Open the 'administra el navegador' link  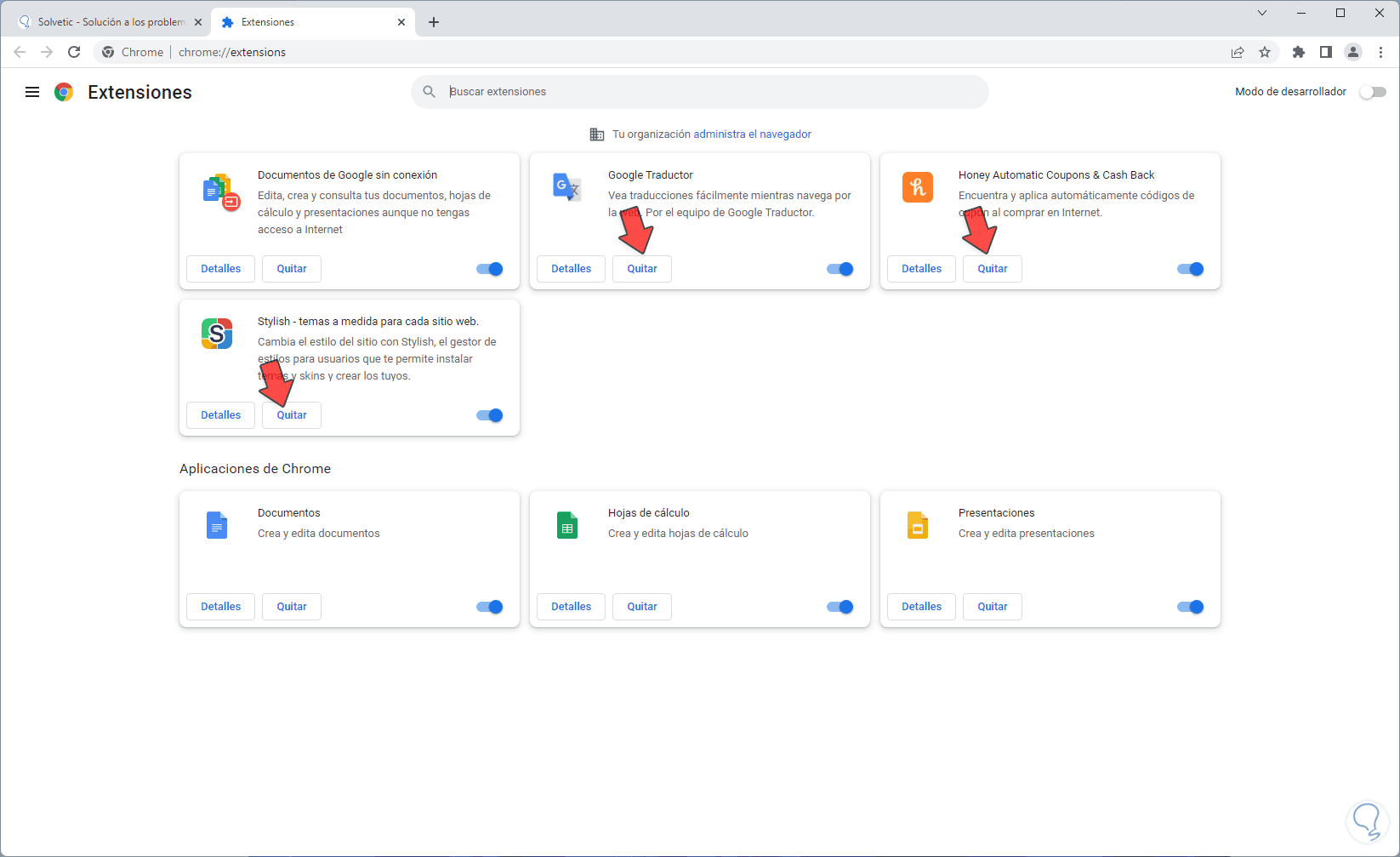pos(753,134)
